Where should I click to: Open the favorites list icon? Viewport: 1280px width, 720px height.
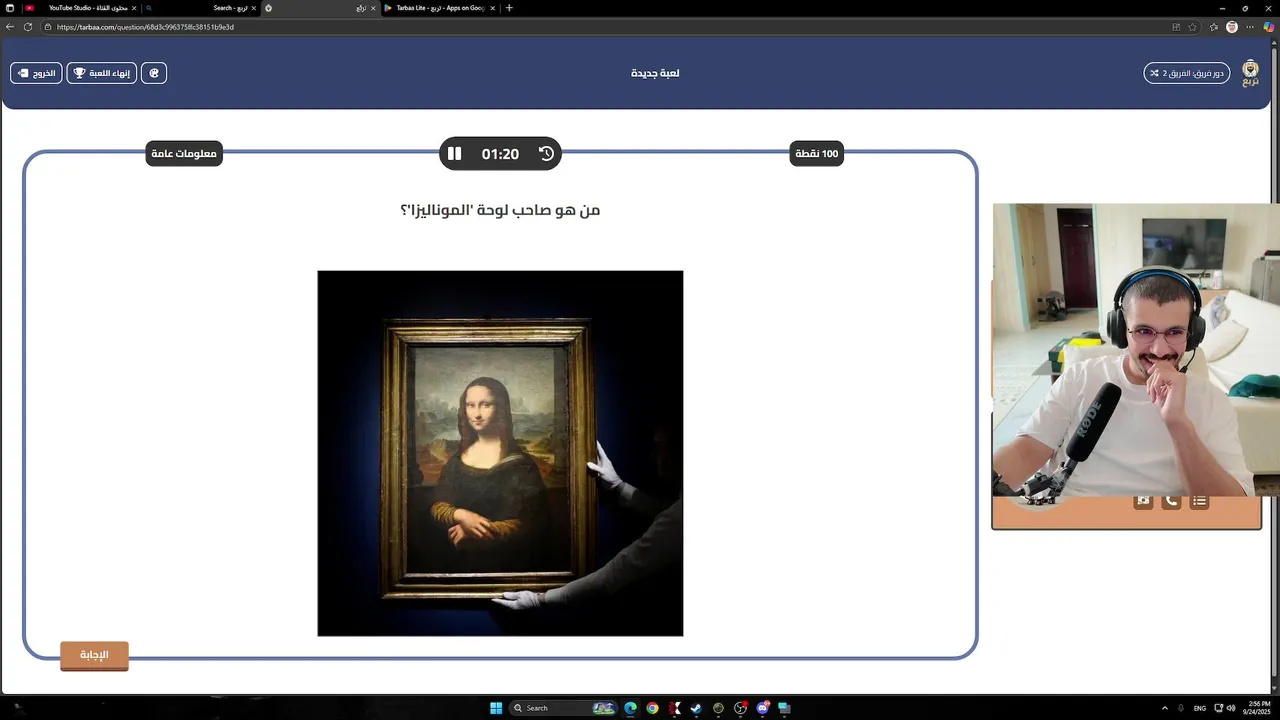(x=1214, y=27)
